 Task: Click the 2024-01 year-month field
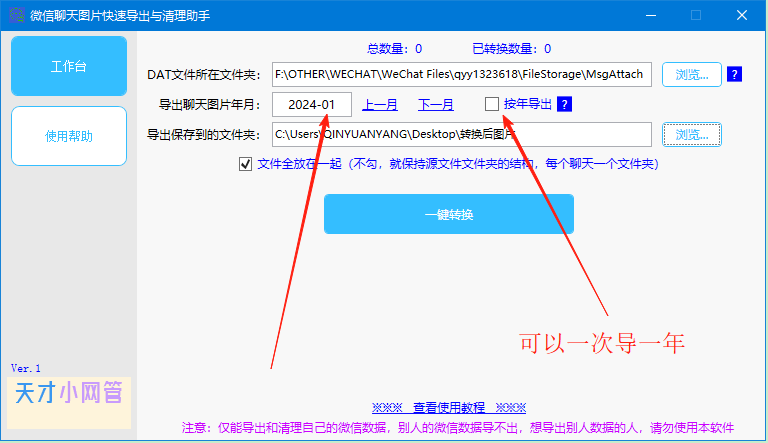point(312,104)
